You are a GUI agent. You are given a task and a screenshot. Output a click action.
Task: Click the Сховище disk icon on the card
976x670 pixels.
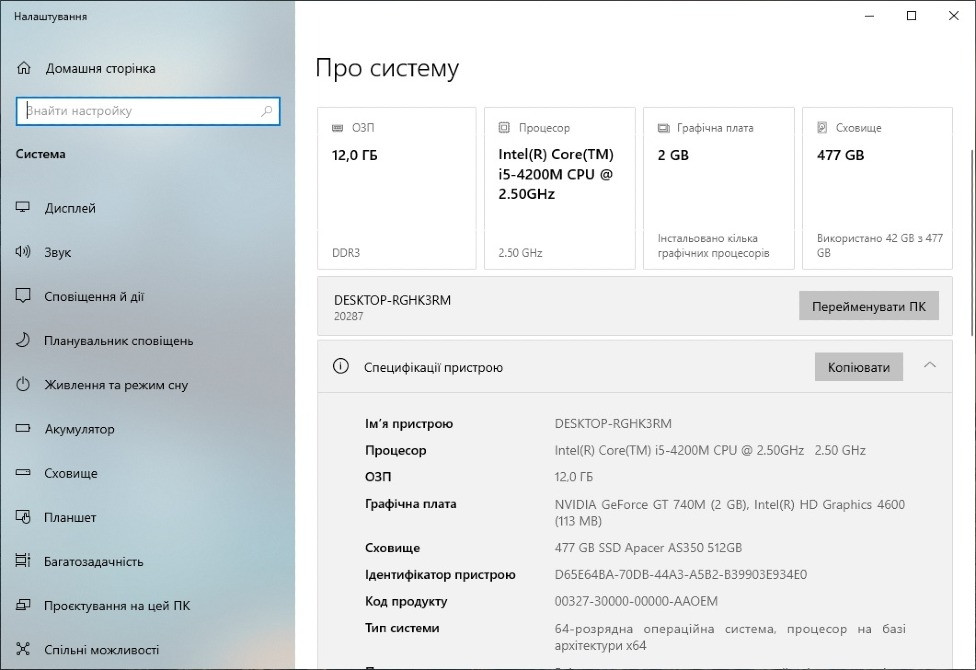coord(822,128)
